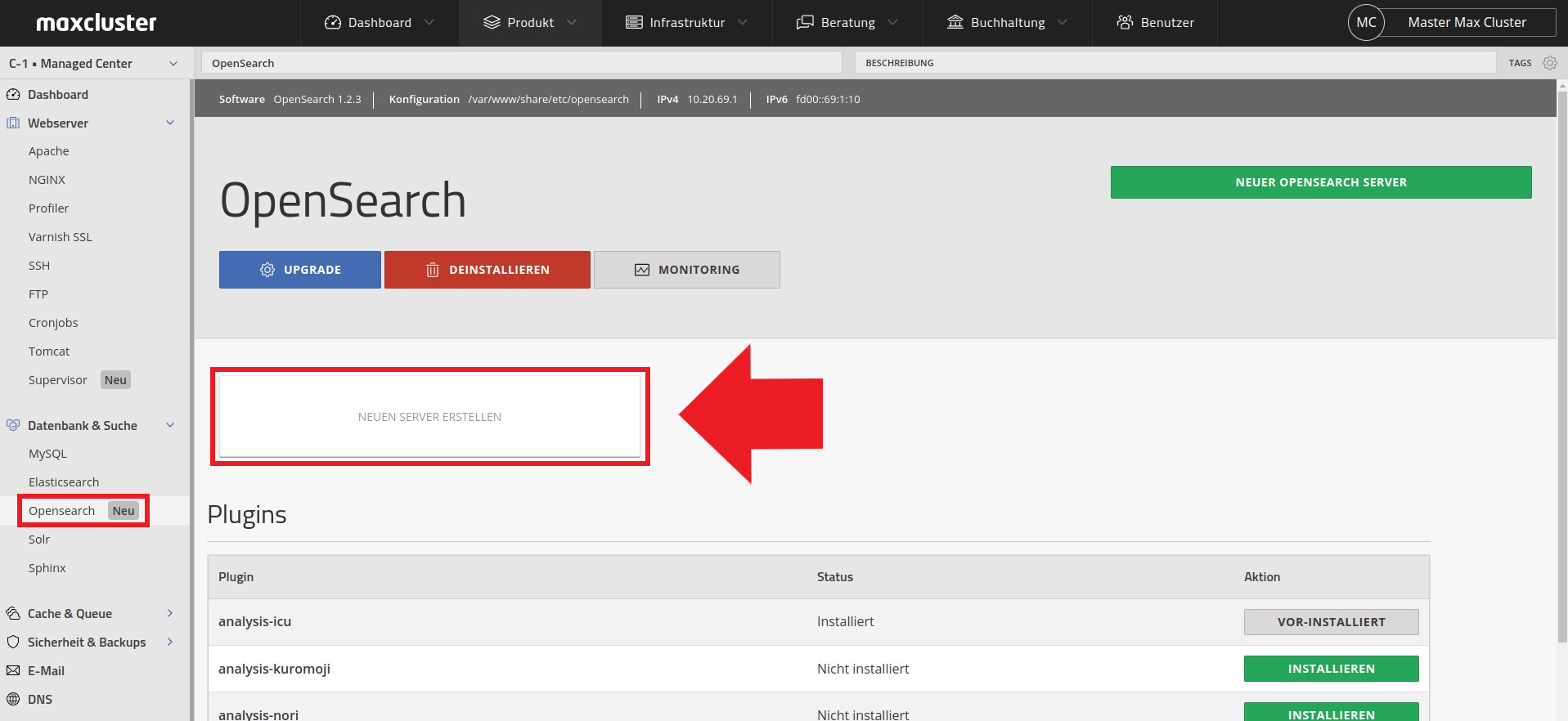Viewport: 1568px width, 721px height.
Task: Click the Datenbank & Suche section icon
Action: click(x=13, y=426)
